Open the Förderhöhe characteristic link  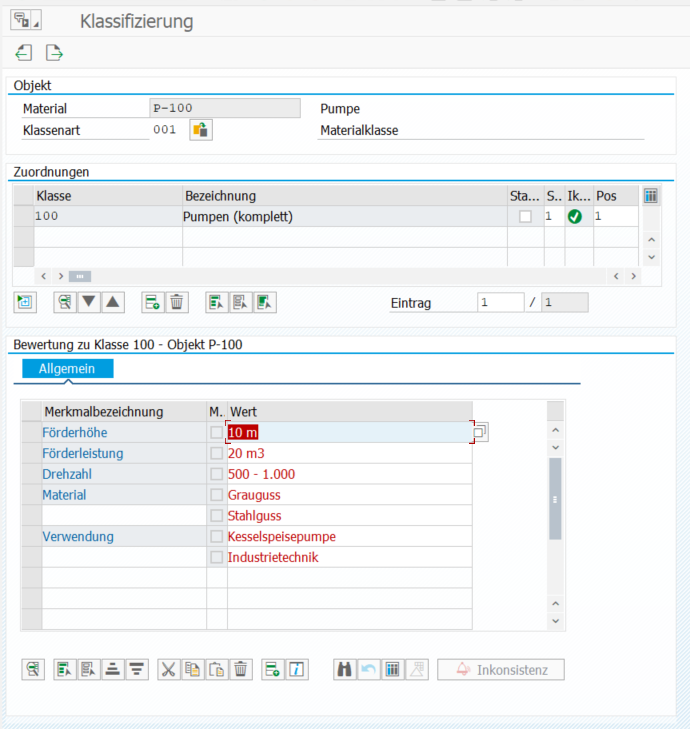pyautogui.click(x=75, y=432)
